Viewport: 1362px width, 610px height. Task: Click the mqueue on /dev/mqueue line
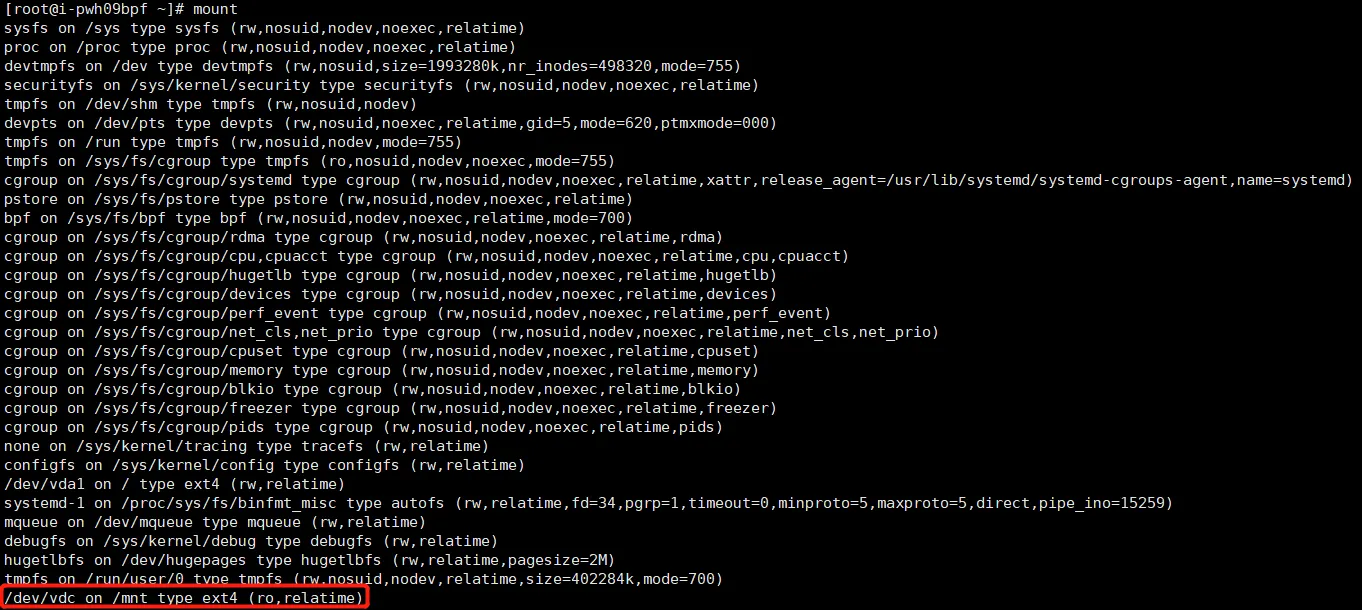coord(215,522)
